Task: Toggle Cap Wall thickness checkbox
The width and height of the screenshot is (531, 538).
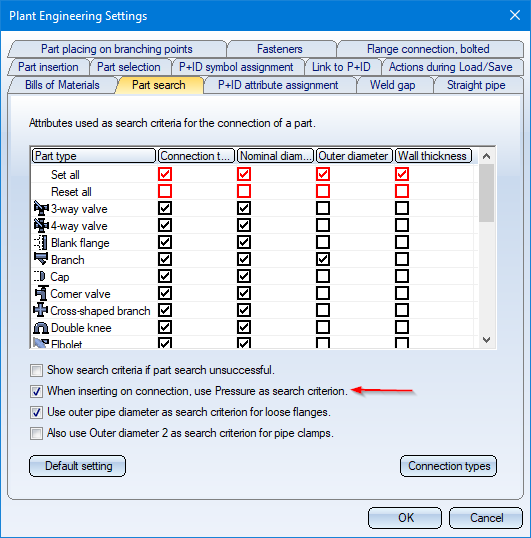Action: point(402,276)
